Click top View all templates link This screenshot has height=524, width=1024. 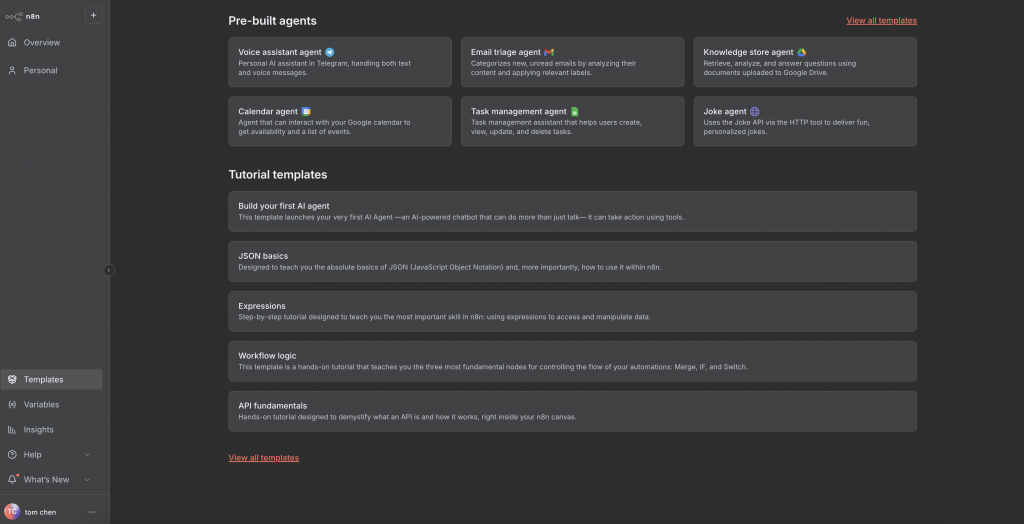pyautogui.click(x=881, y=20)
